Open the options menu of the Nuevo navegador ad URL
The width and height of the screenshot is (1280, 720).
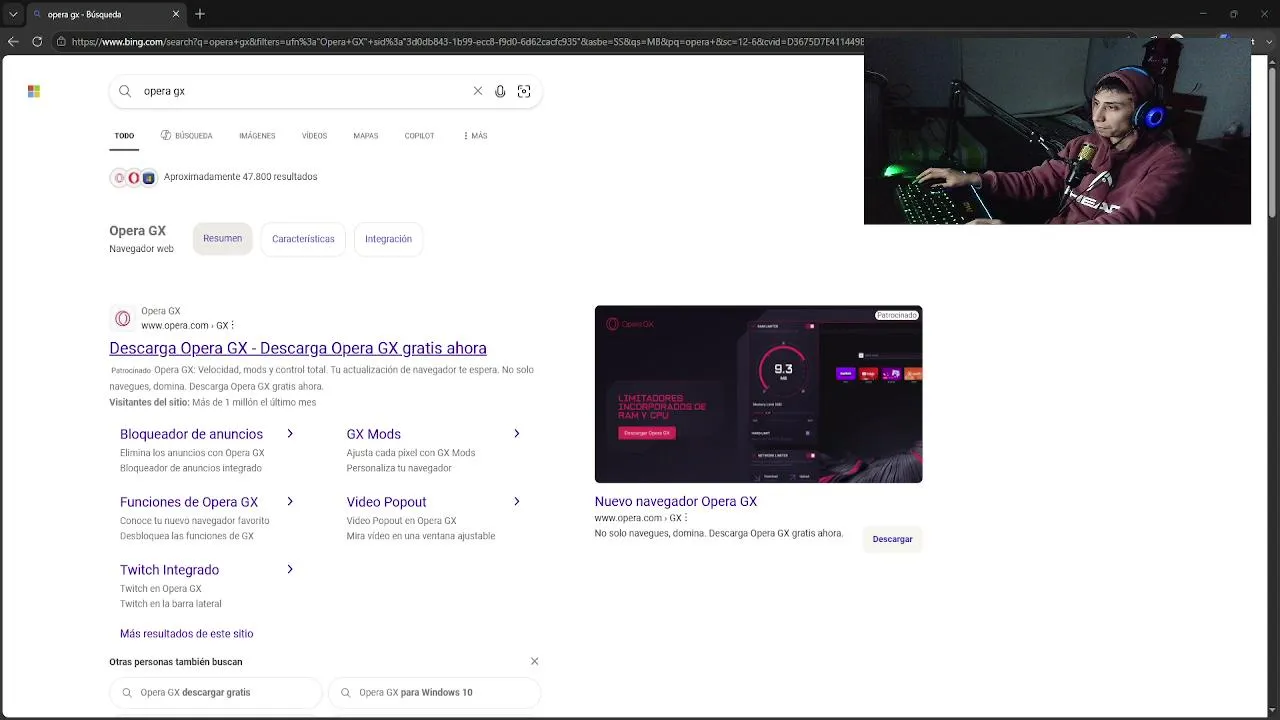[686, 518]
